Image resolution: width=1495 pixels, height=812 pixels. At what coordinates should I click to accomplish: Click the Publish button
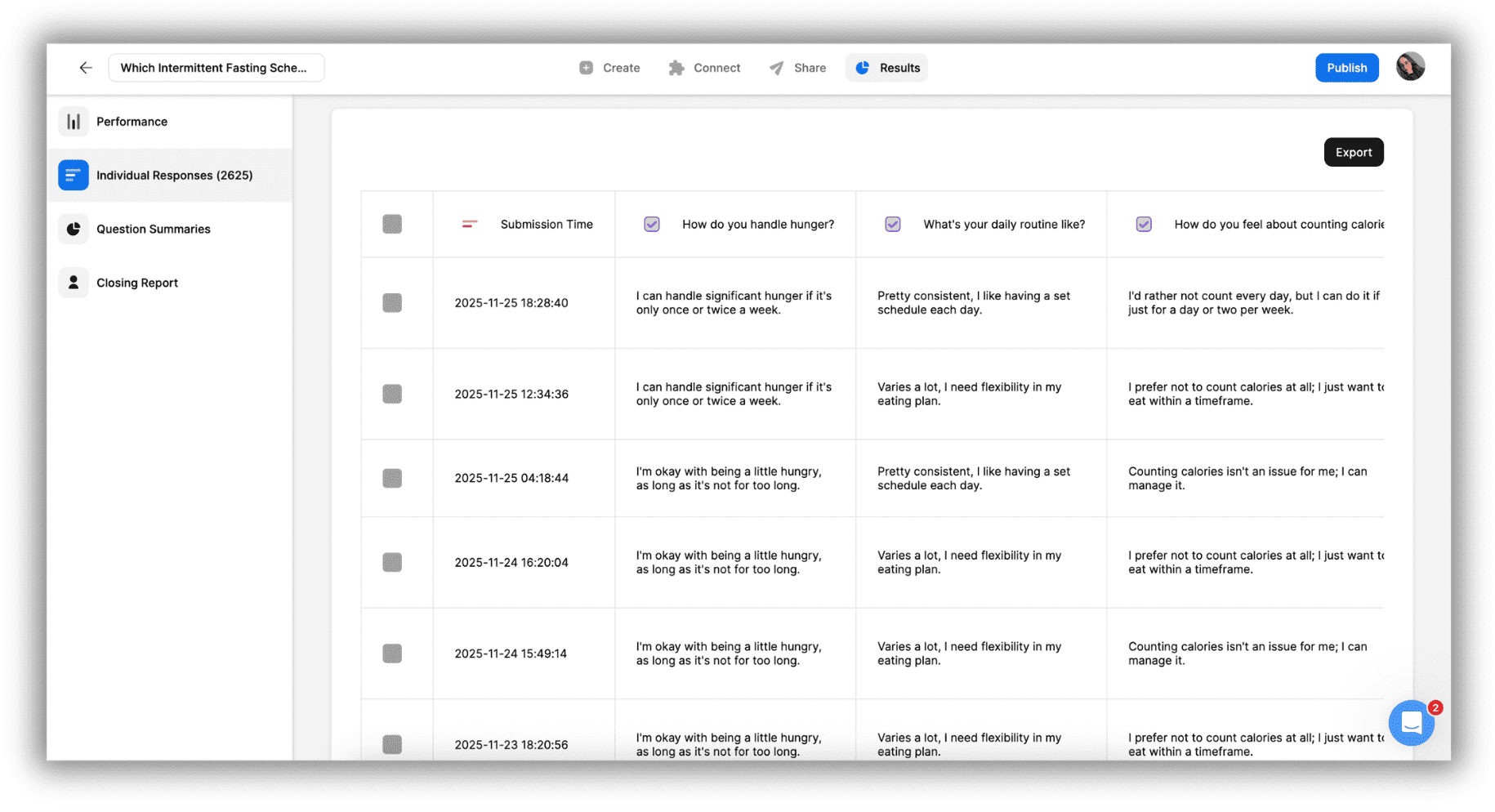[1346, 67]
